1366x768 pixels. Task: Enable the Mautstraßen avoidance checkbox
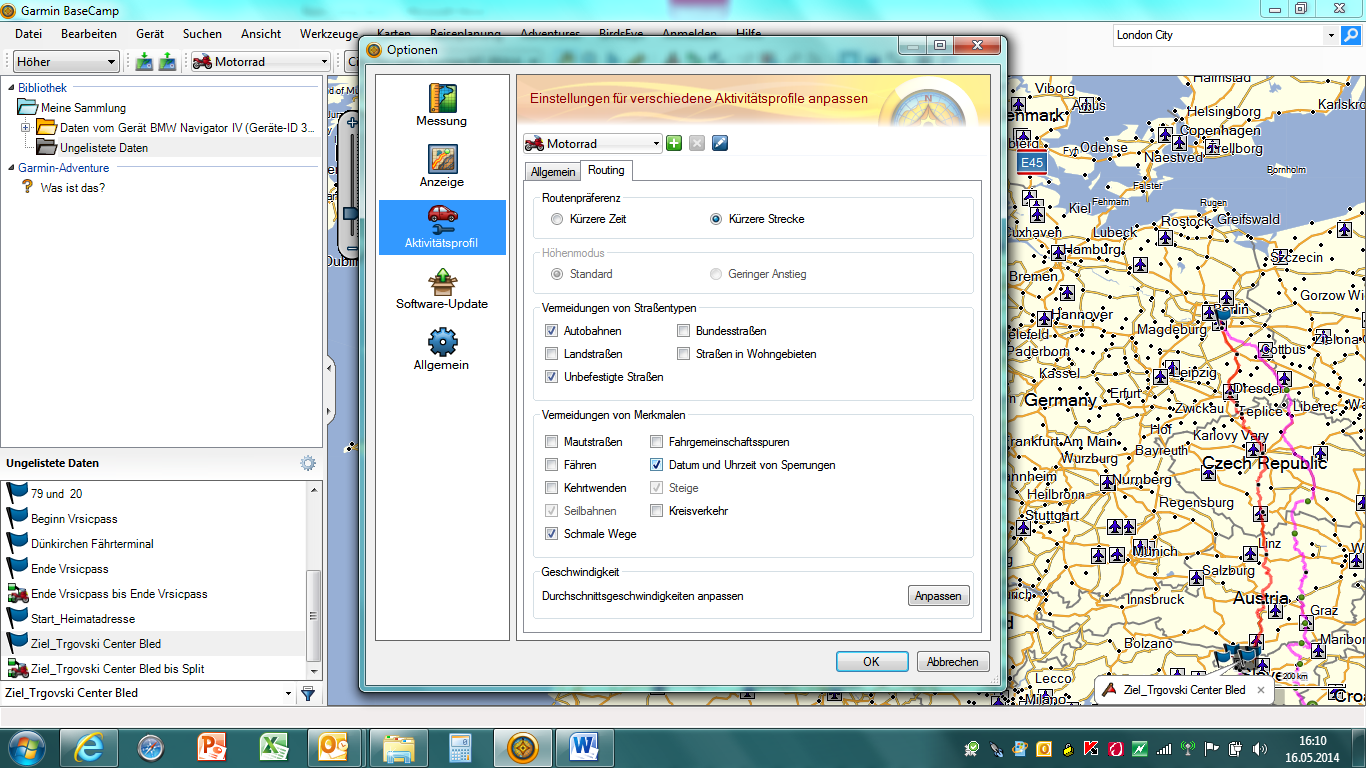click(x=551, y=442)
